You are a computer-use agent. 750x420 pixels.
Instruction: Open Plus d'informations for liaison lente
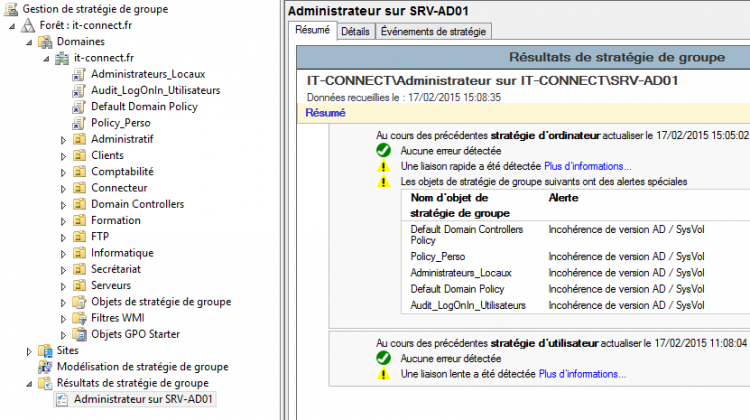[x=583, y=374]
